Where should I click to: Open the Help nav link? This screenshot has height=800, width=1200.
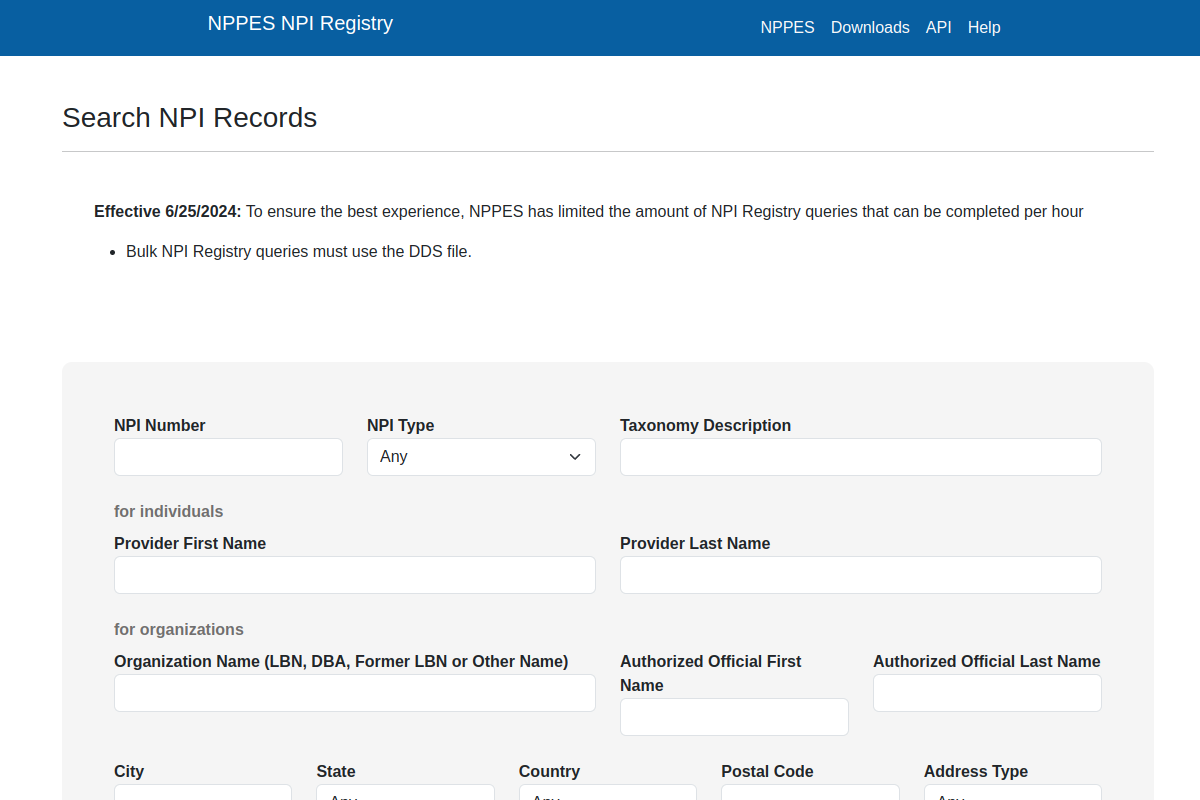click(984, 28)
